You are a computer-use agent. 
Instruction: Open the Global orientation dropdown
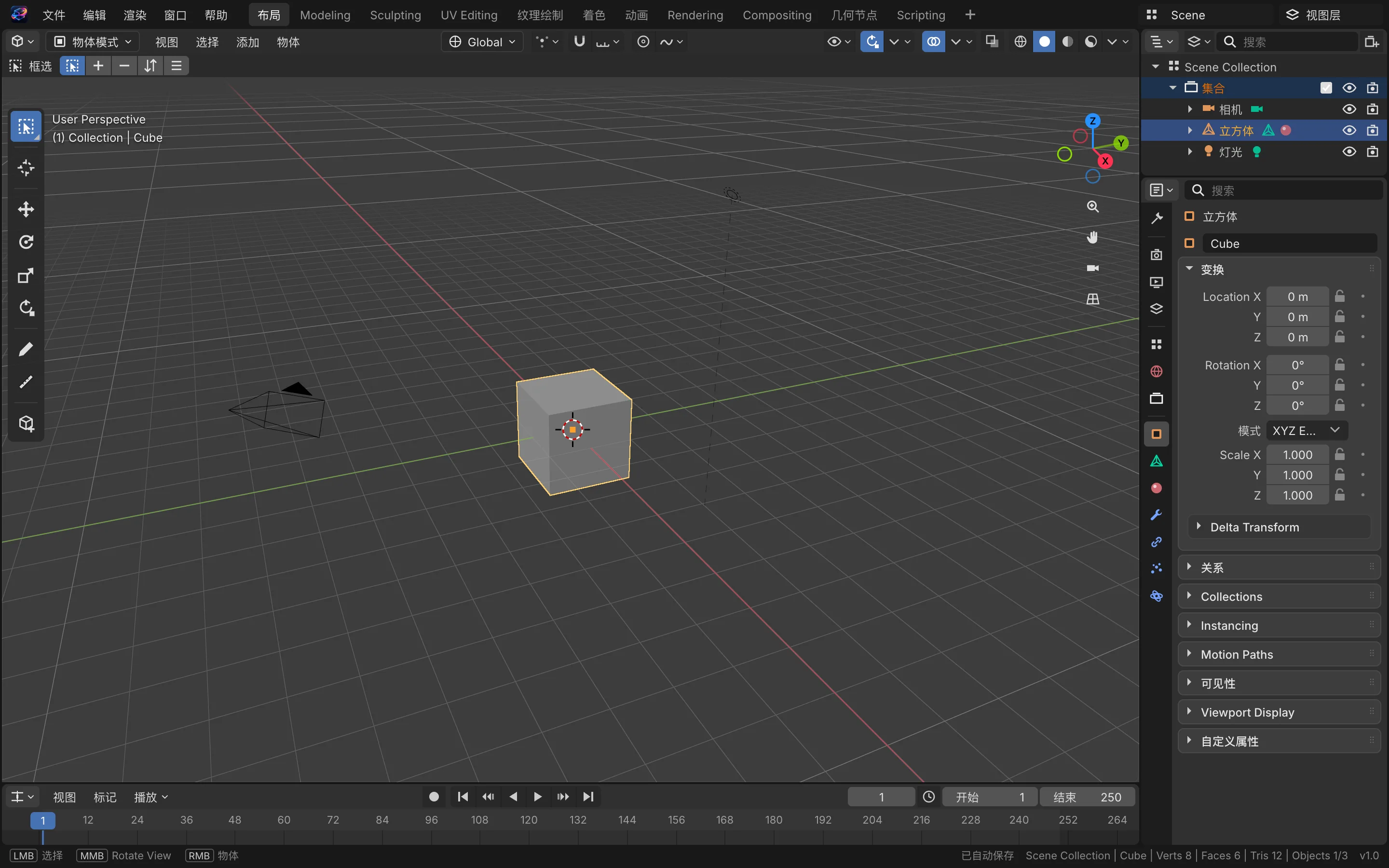[481, 42]
